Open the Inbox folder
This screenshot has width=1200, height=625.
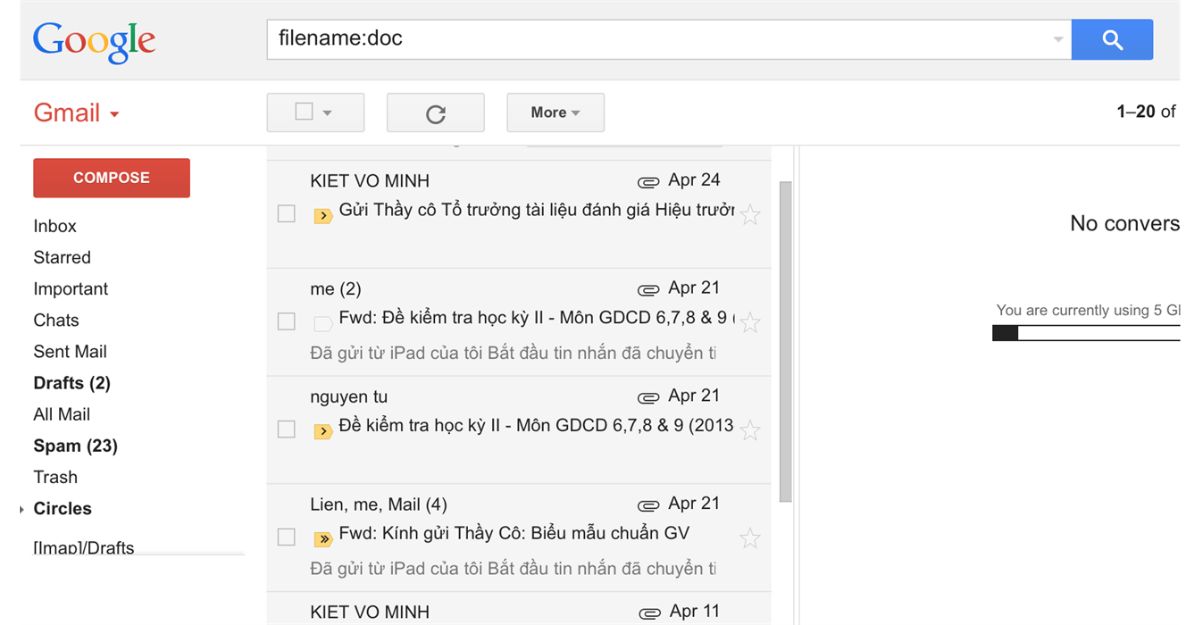tap(55, 226)
